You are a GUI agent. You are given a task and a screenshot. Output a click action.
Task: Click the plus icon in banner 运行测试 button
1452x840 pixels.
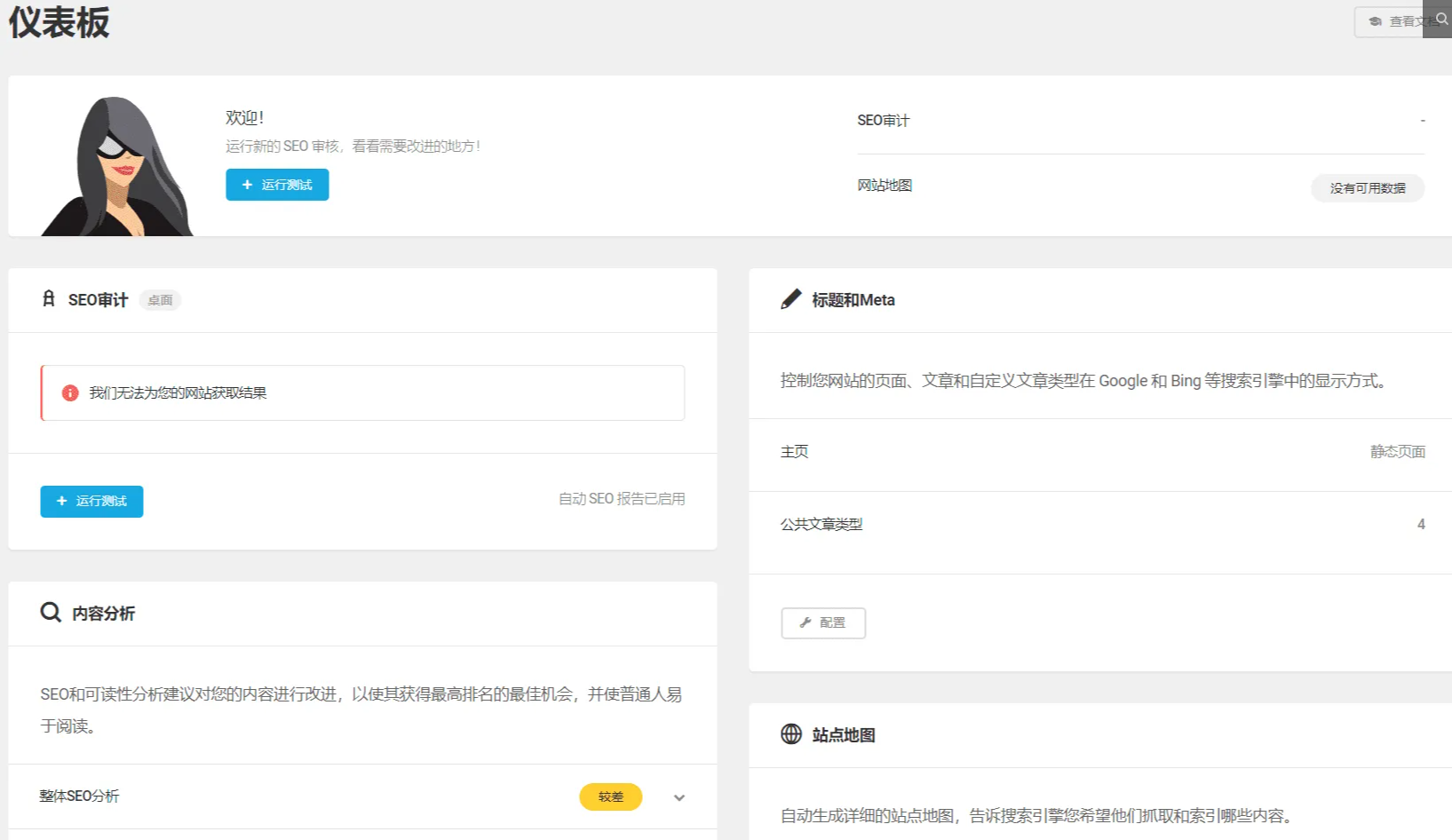[x=248, y=185]
